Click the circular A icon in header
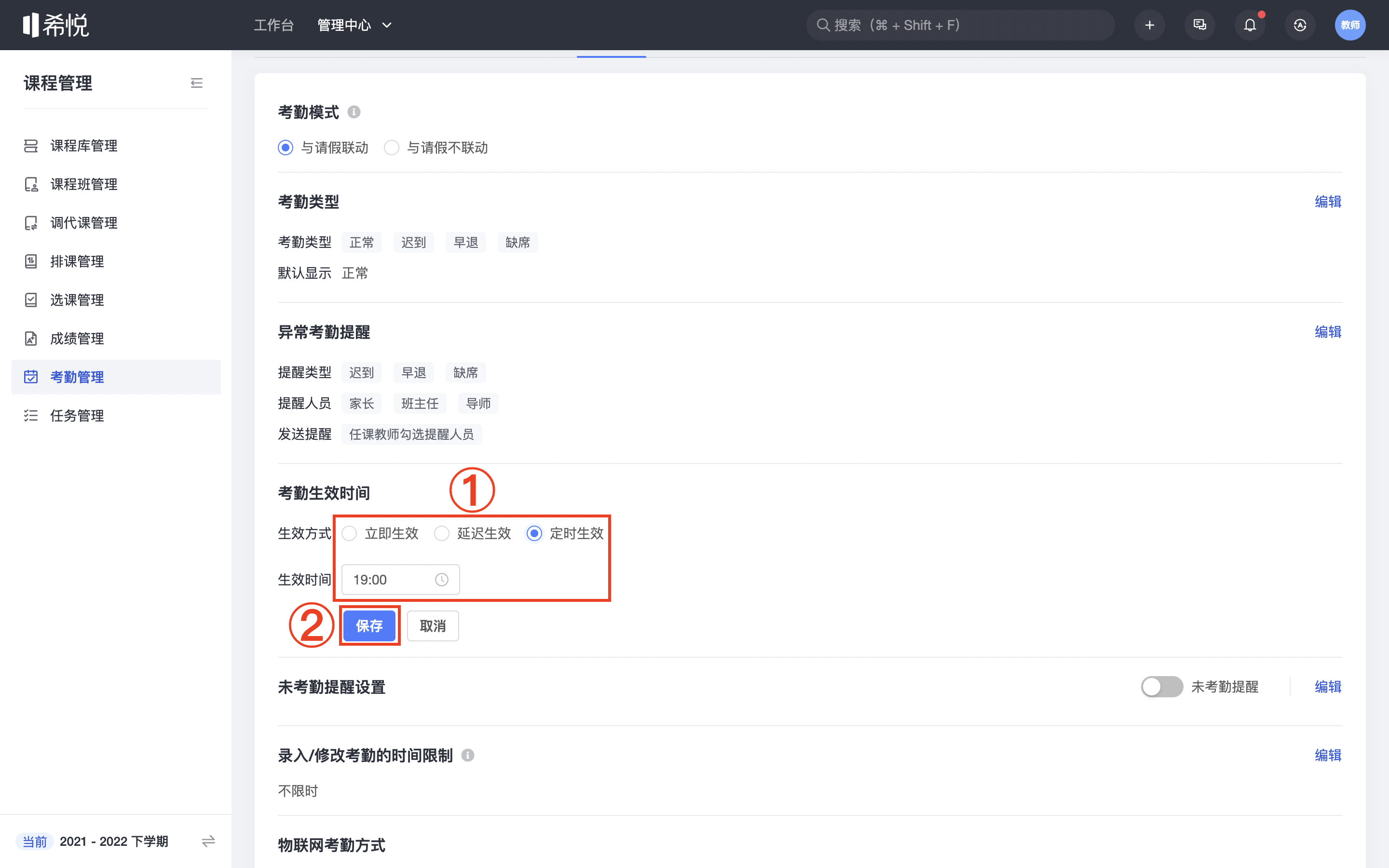This screenshot has height=868, width=1389. tap(1300, 25)
